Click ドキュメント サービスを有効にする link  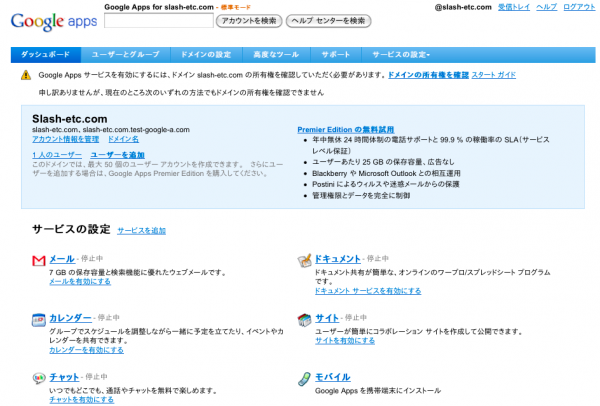(x=368, y=291)
